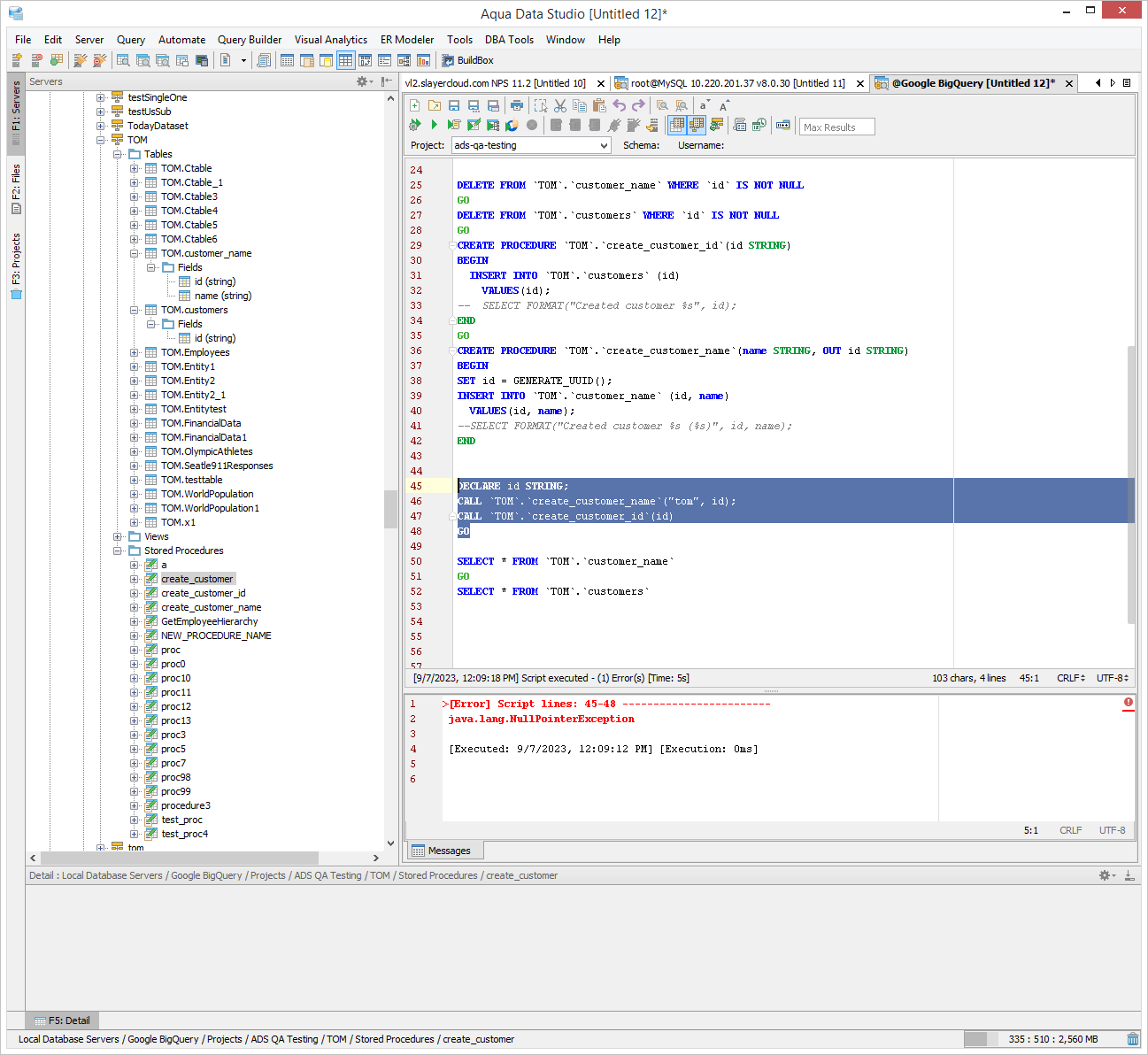Toggle the grid results view button
The height and width of the screenshot is (1055, 1148).
pos(677,125)
